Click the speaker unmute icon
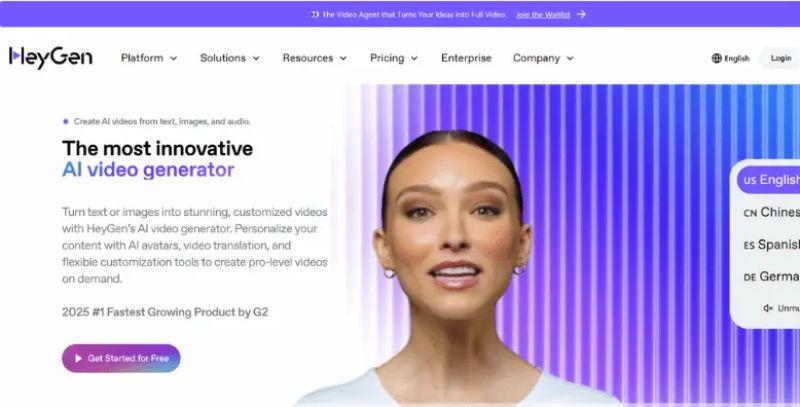The height and width of the screenshot is (407, 800). click(x=768, y=308)
